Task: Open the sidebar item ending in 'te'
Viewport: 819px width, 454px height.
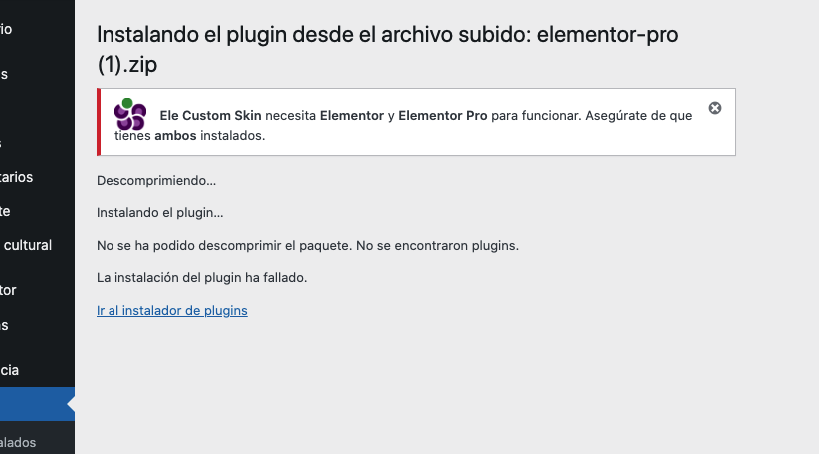Action: coord(5,211)
